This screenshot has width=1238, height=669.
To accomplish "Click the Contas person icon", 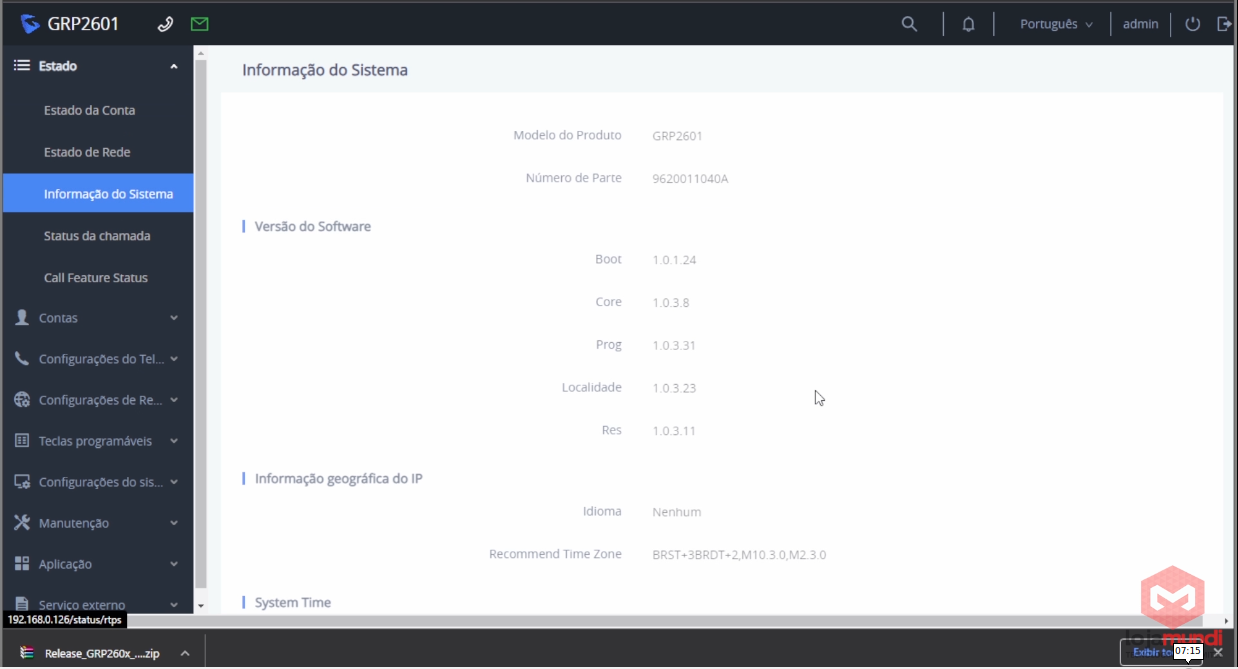I will 22,317.
